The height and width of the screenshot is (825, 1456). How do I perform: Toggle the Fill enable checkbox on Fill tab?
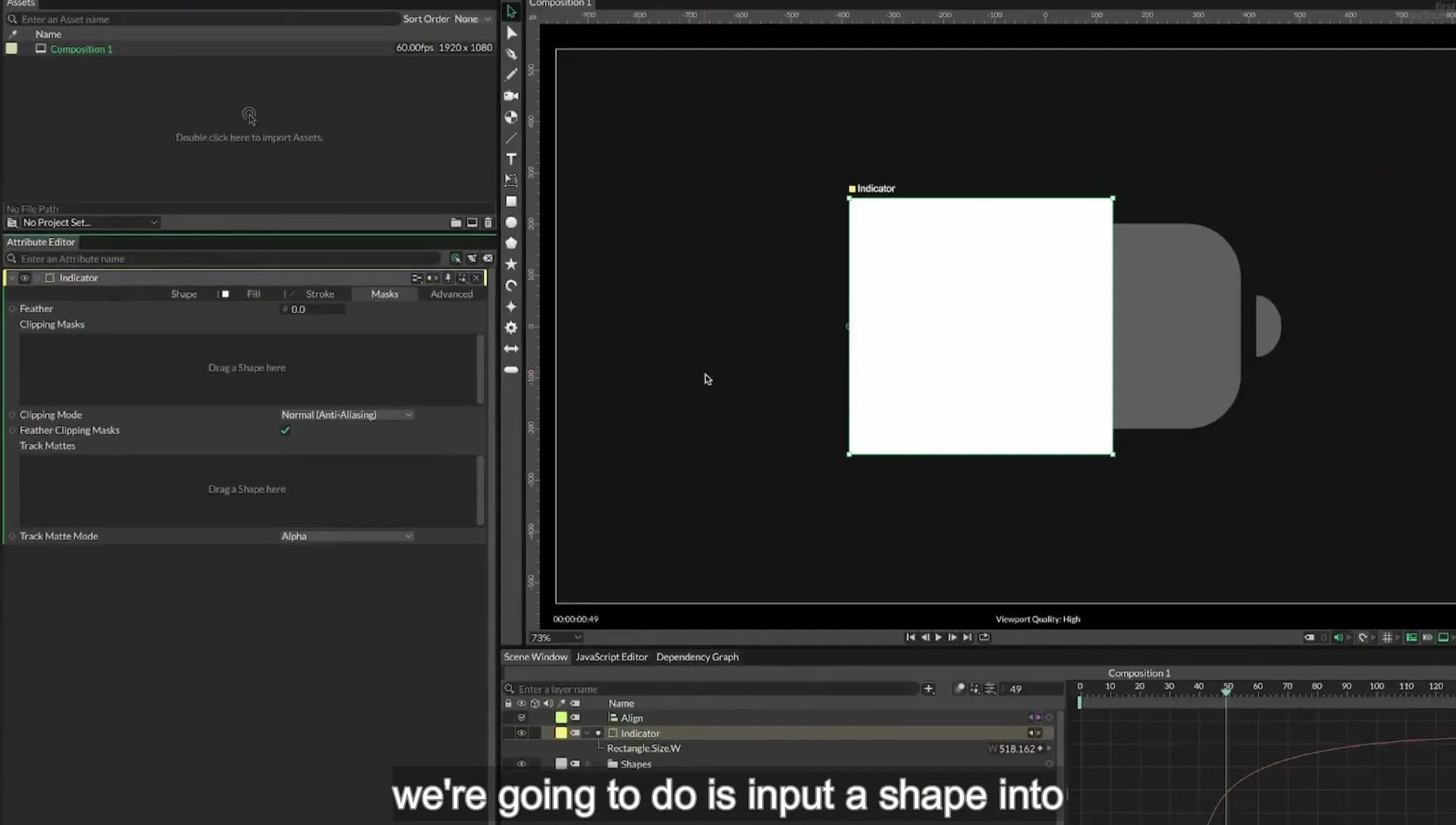(225, 294)
